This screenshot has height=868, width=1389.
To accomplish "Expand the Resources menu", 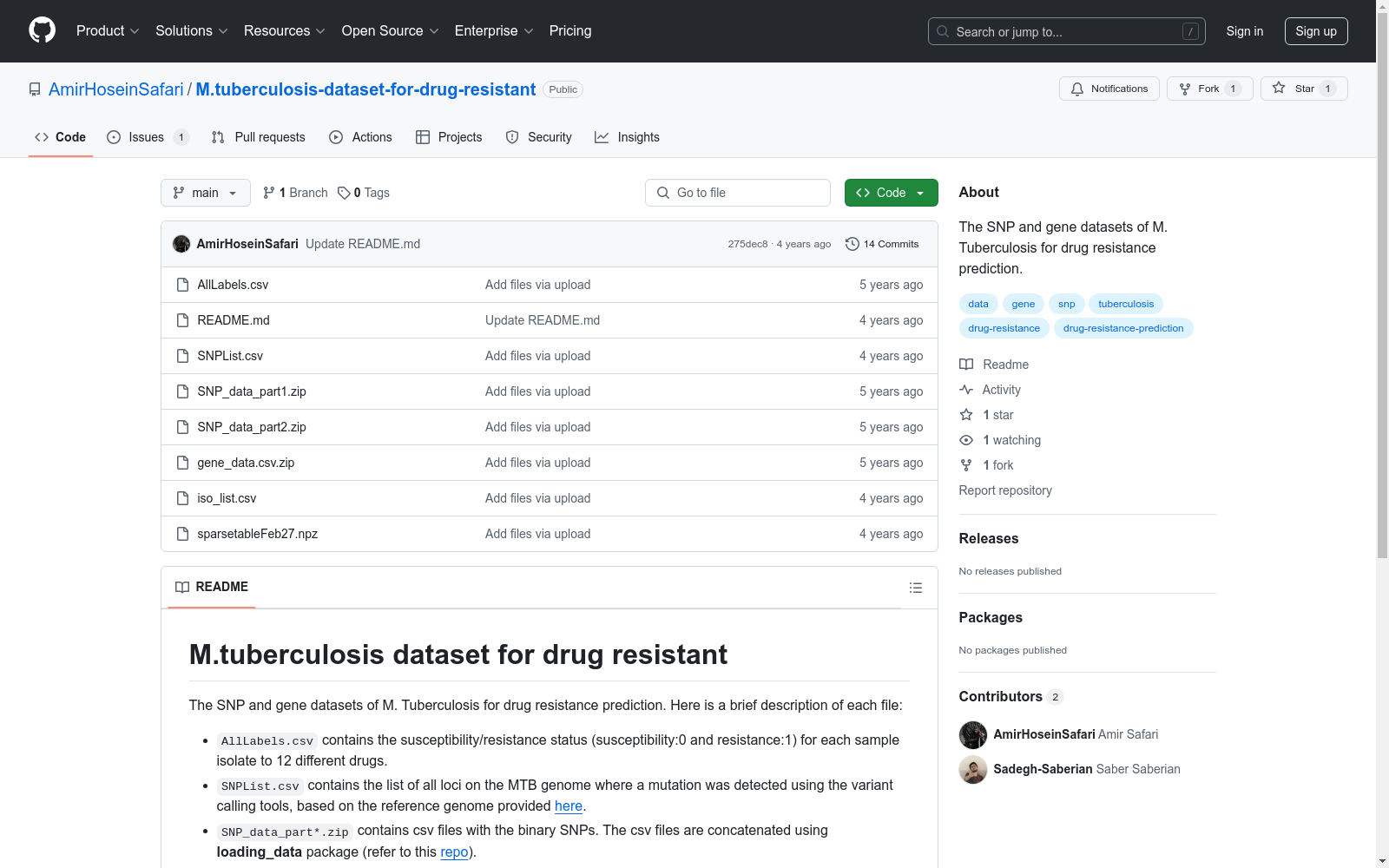I will 285,30.
